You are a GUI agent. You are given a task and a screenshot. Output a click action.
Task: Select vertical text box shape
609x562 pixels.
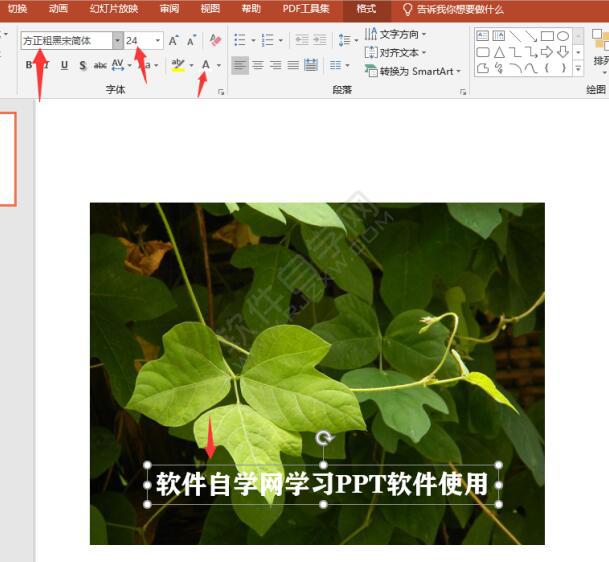coord(499,36)
